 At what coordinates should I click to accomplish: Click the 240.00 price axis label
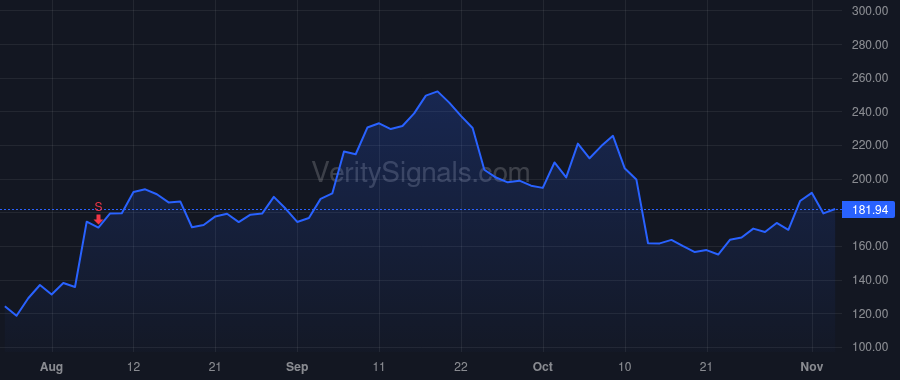point(870,112)
